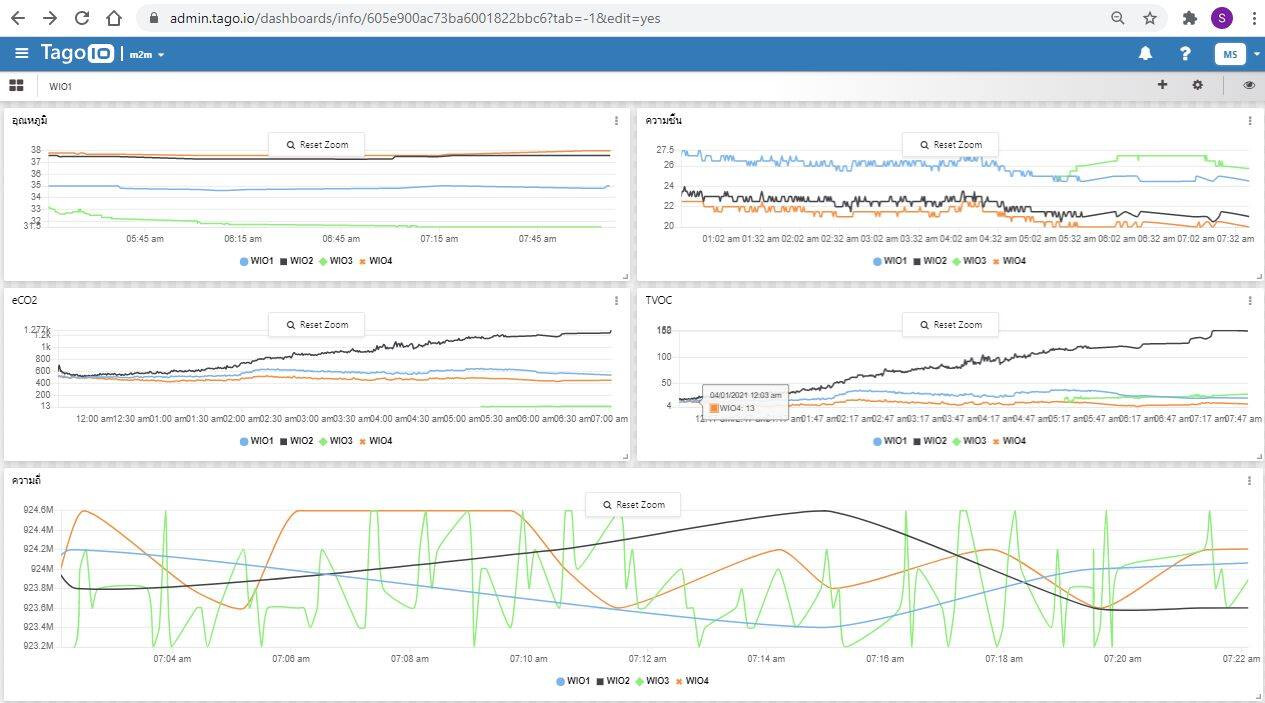Open the help question mark

pyautogui.click(x=1185, y=54)
